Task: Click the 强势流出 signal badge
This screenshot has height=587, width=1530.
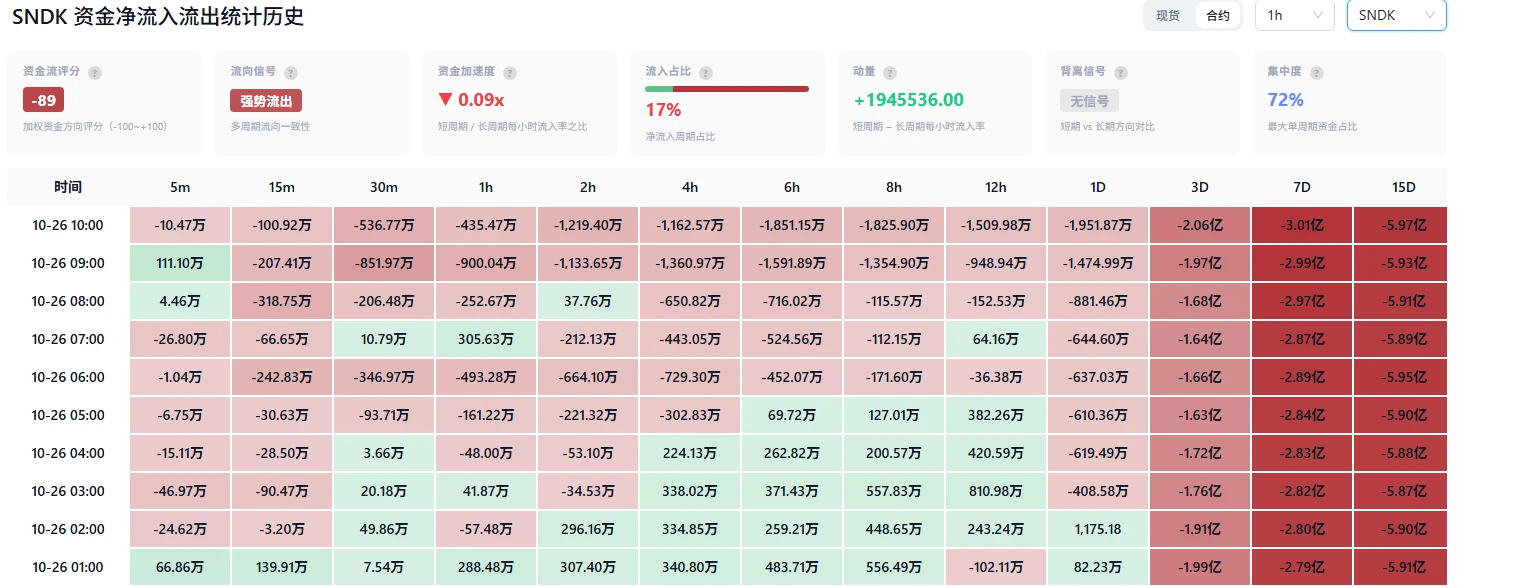Action: pyautogui.click(x=266, y=100)
